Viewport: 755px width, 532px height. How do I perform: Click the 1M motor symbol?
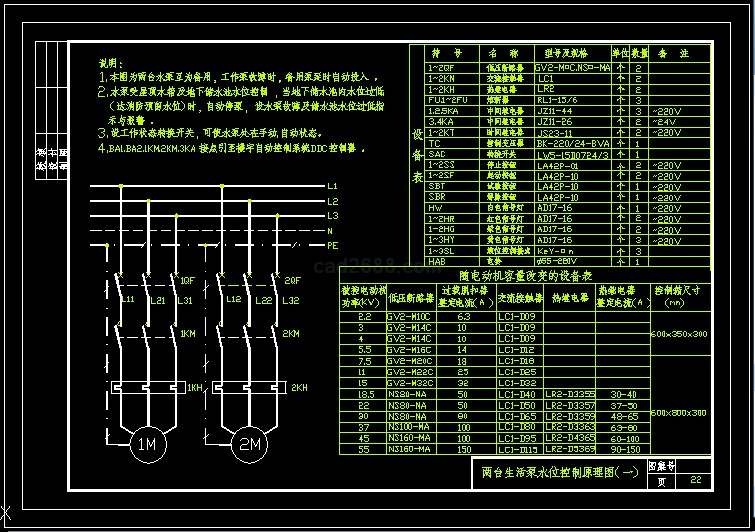[x=146, y=445]
